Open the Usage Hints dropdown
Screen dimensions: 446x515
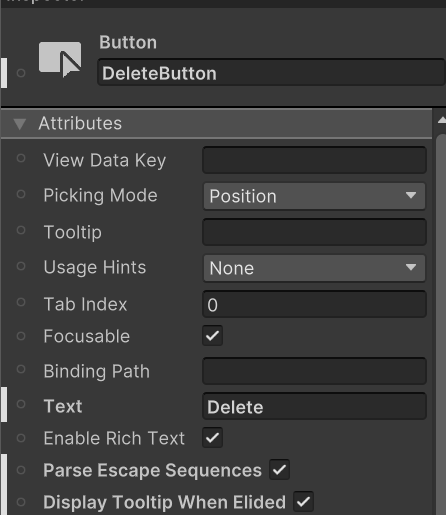(x=314, y=268)
